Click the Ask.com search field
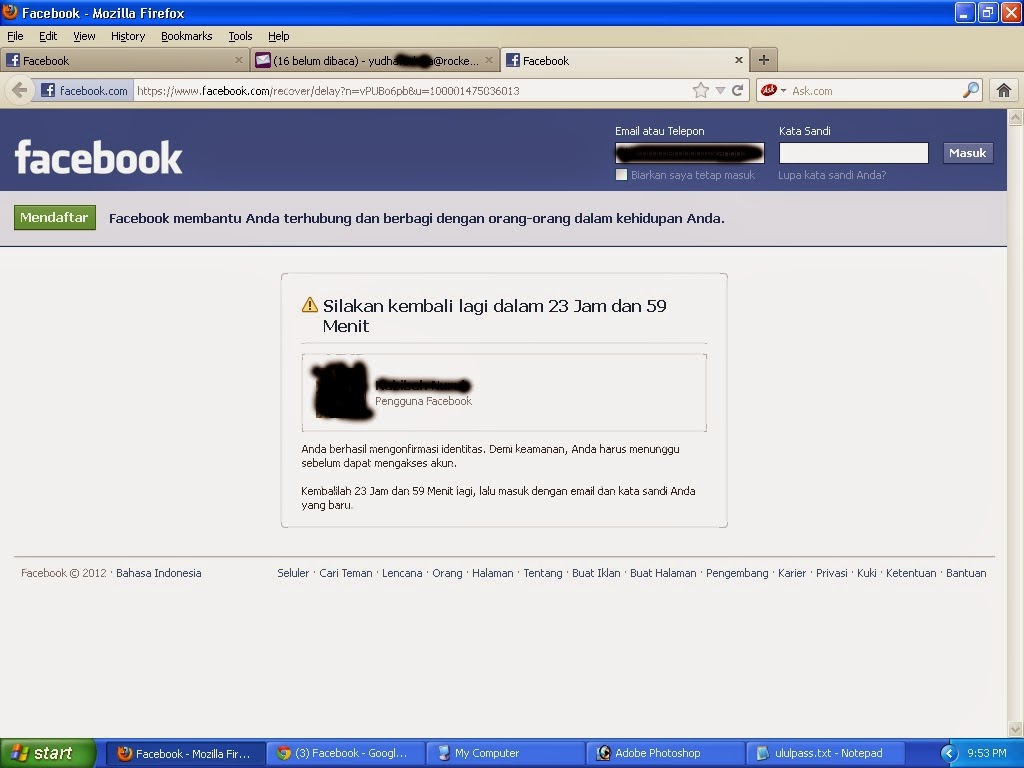 [875, 90]
